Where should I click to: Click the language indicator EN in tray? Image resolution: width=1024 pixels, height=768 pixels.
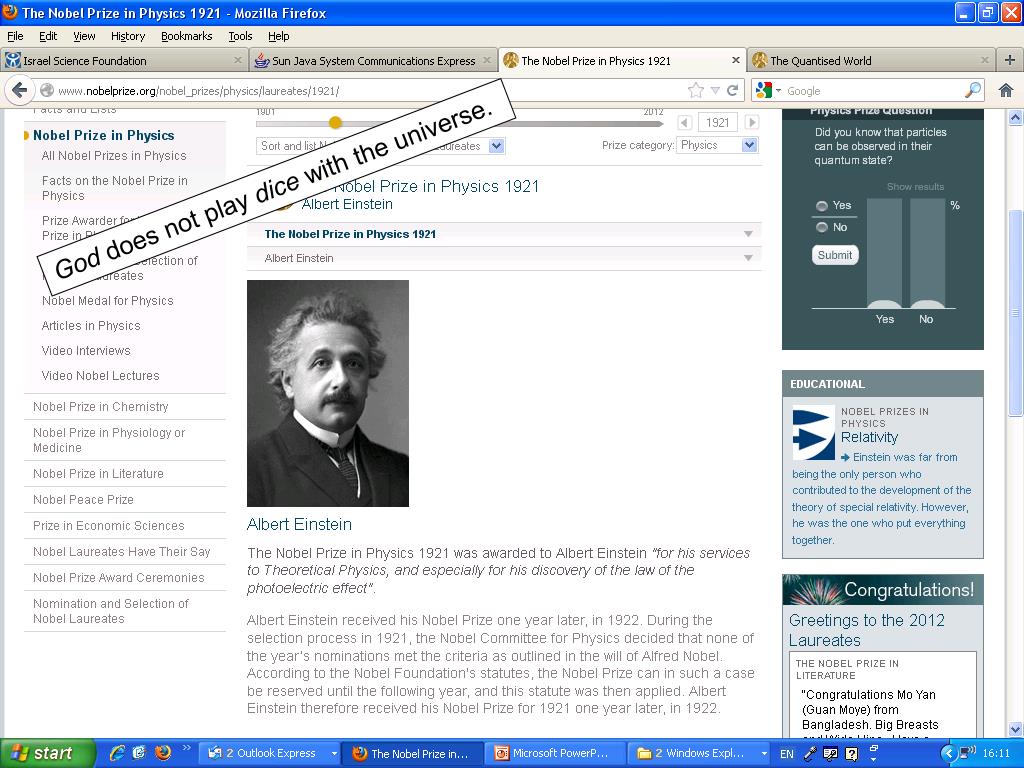(x=787, y=754)
